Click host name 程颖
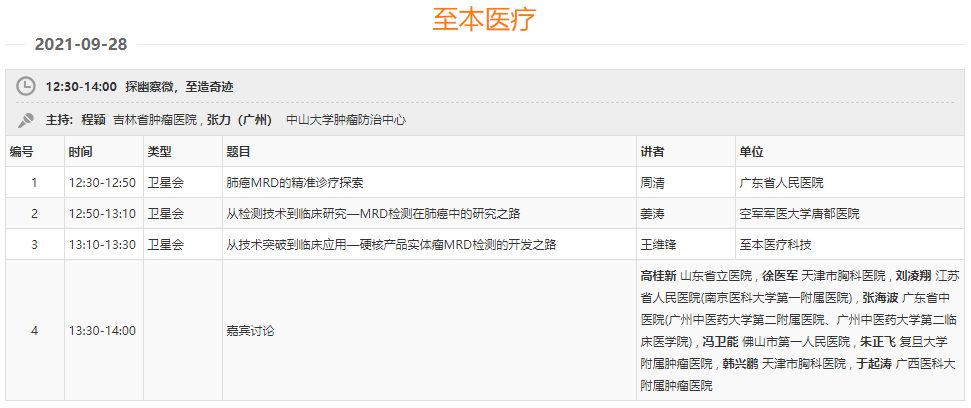This screenshot has height=408, width=971. (x=93, y=120)
